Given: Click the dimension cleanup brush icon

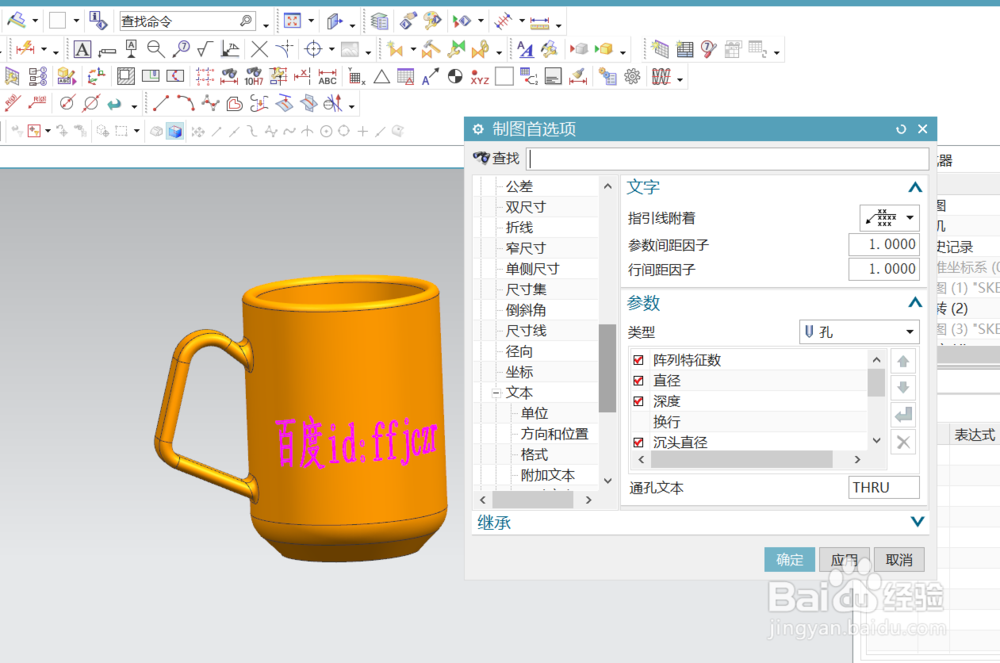Looking at the screenshot, I should (x=578, y=77).
